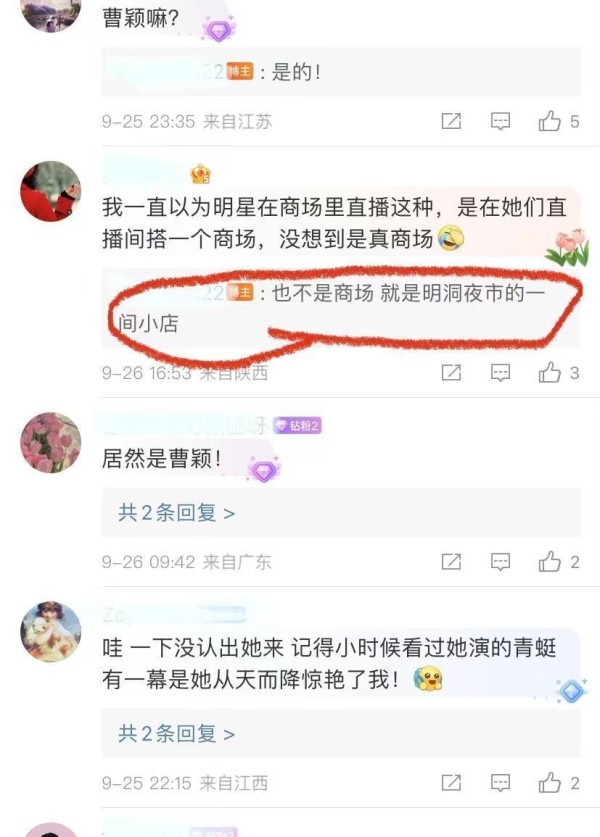Tap the 钻粉2 badge
Image resolution: width=600 pixels, height=837 pixels.
297,425
